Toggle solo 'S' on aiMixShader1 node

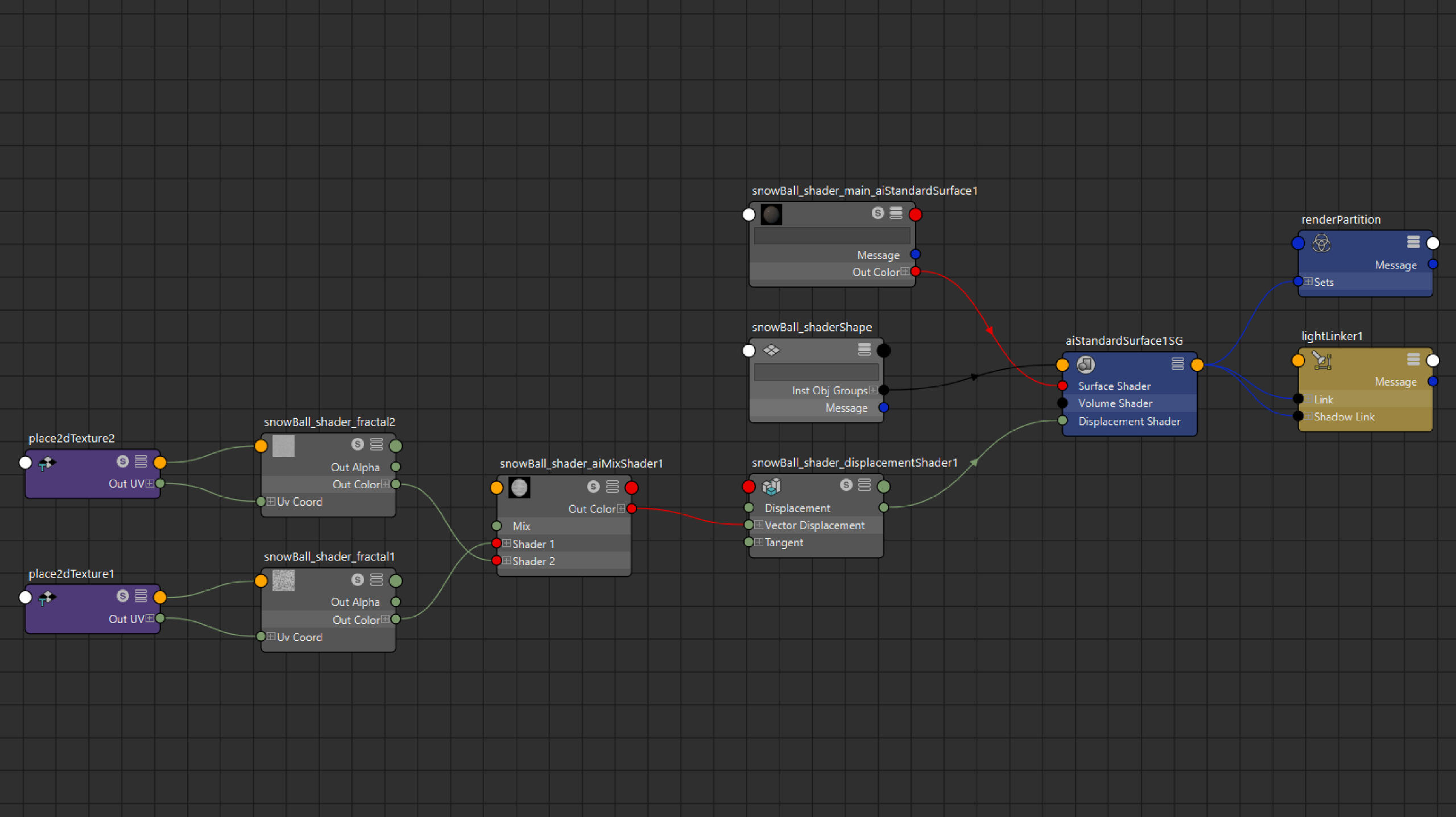(x=593, y=487)
